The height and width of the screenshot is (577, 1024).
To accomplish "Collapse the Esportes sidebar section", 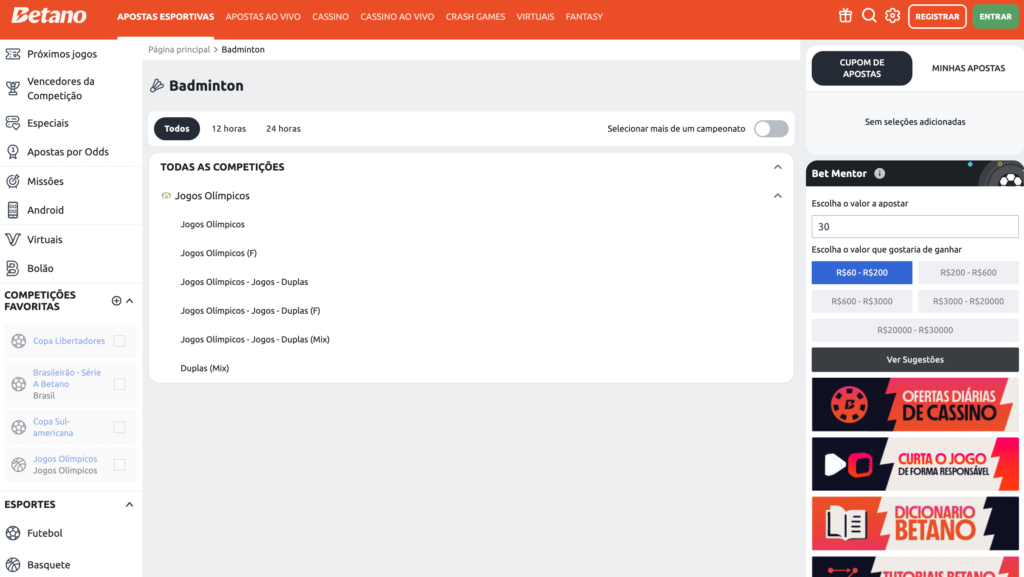I will (129, 505).
